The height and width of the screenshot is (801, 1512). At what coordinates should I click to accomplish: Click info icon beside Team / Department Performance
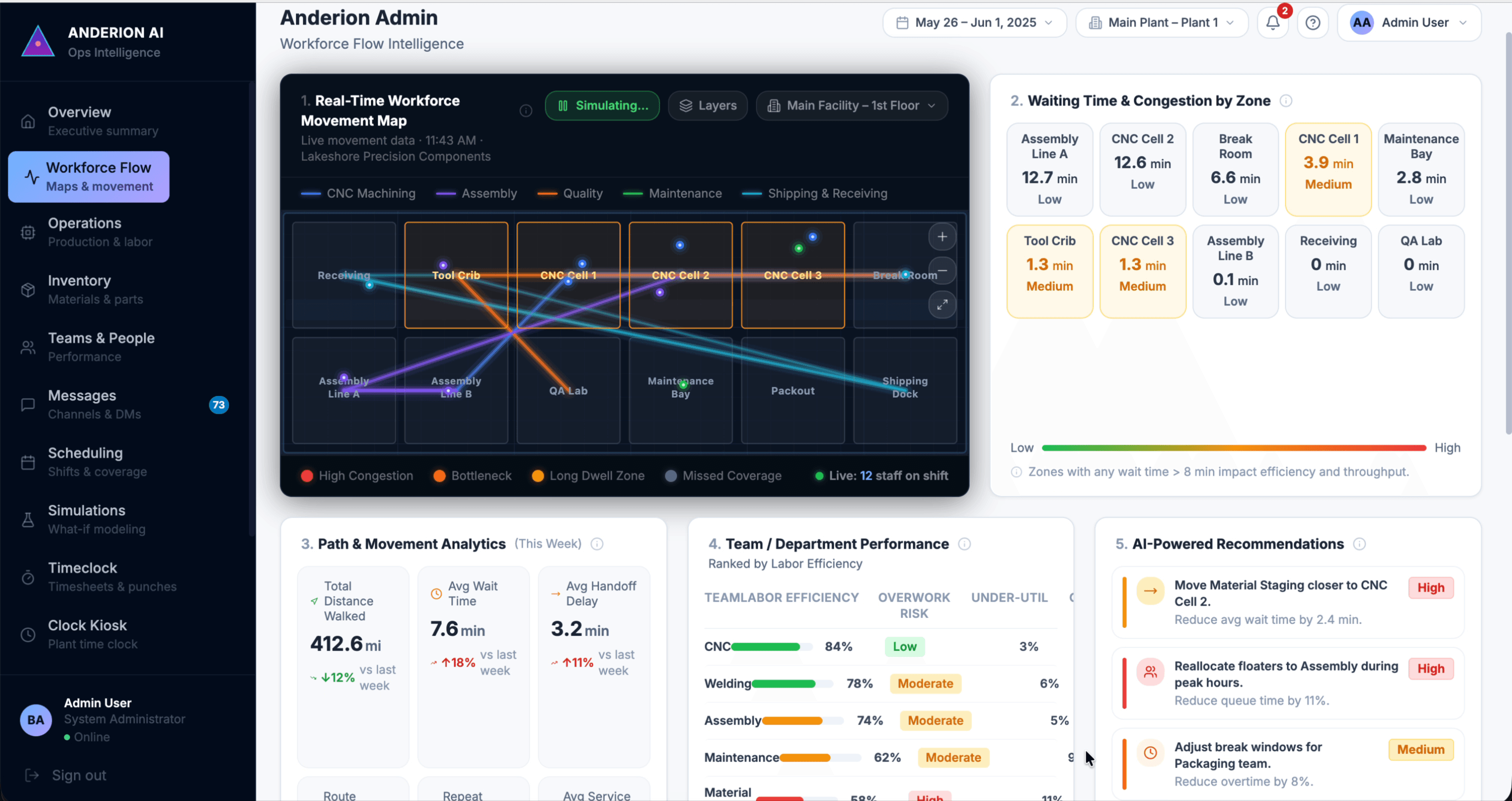point(964,544)
